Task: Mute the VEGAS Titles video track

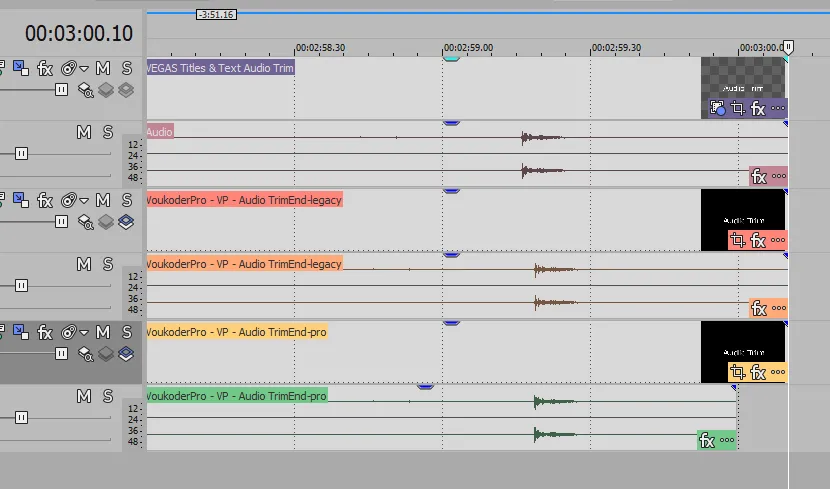Action: point(103,68)
